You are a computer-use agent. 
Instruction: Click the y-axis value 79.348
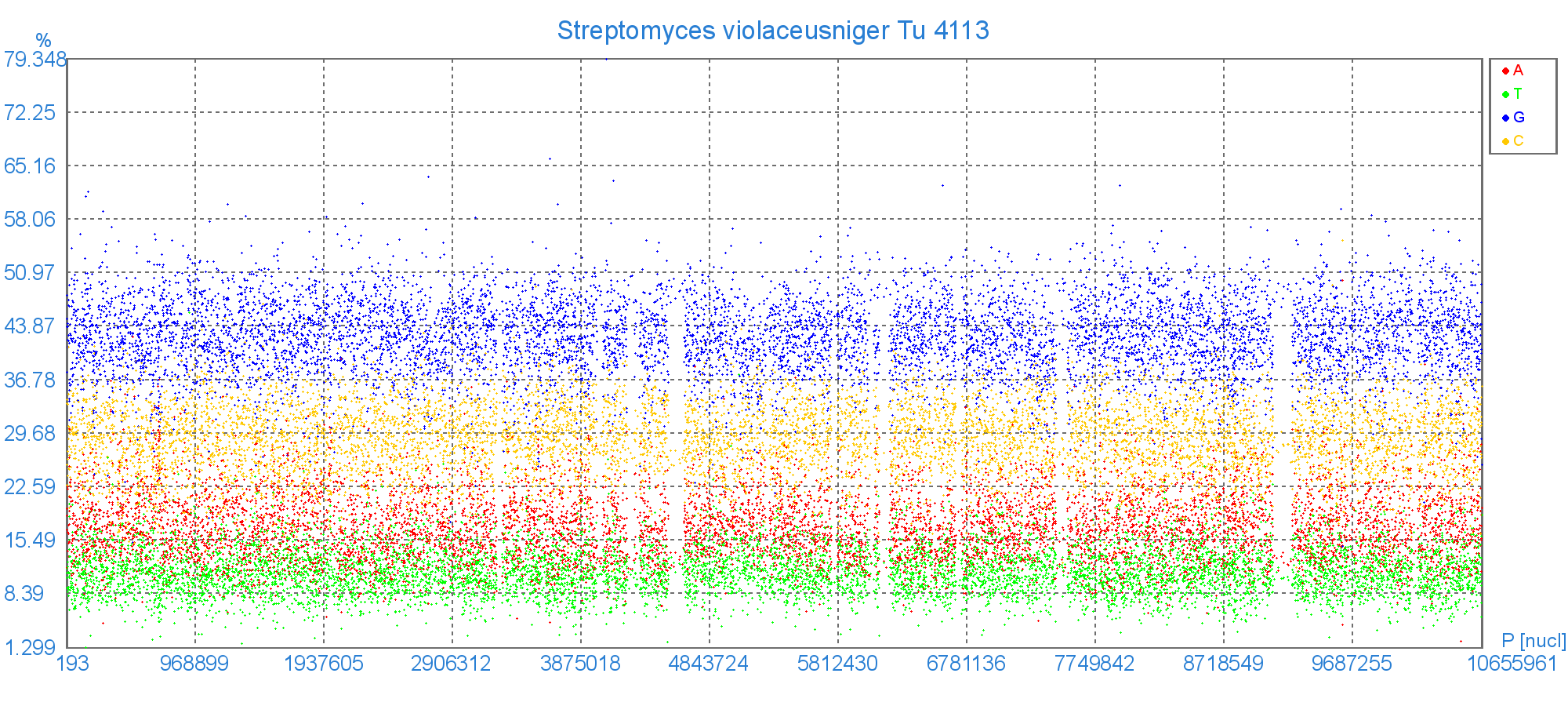pyautogui.click(x=35, y=60)
